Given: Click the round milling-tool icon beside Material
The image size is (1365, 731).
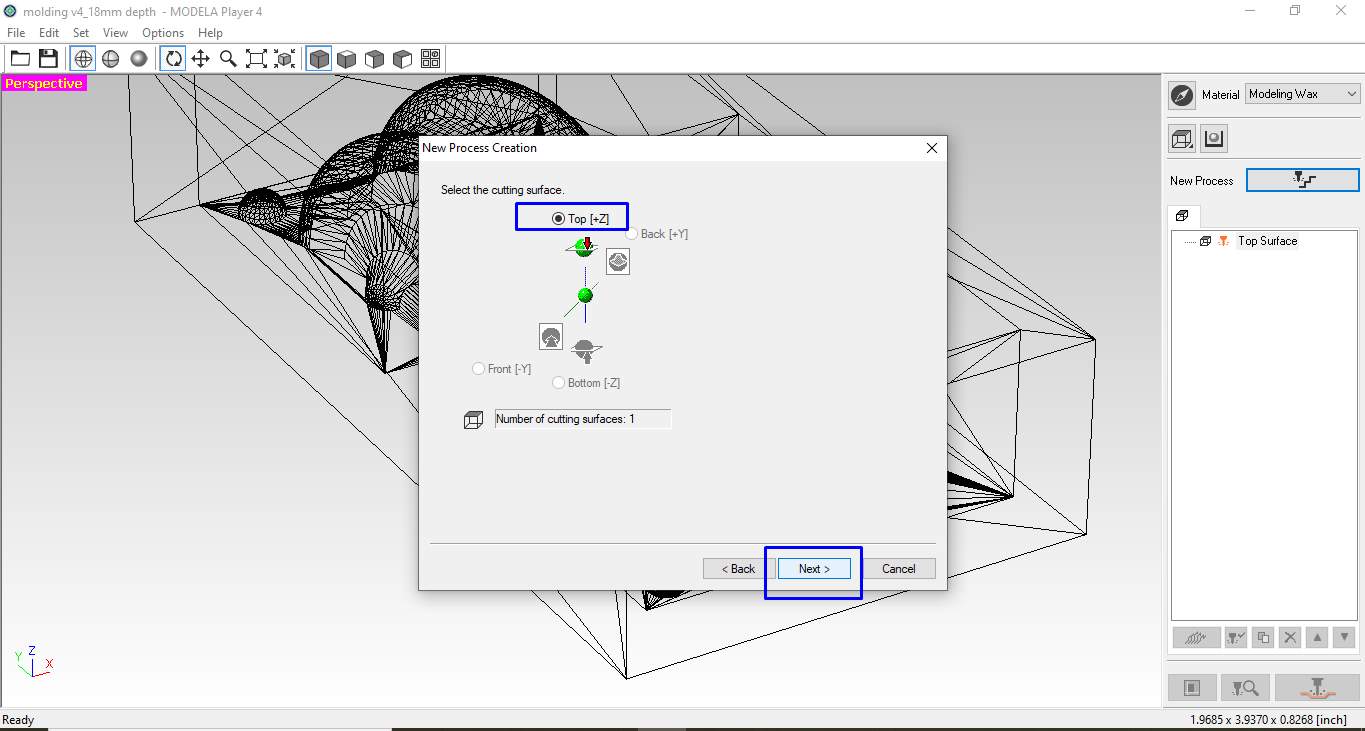Looking at the screenshot, I should [x=1182, y=95].
